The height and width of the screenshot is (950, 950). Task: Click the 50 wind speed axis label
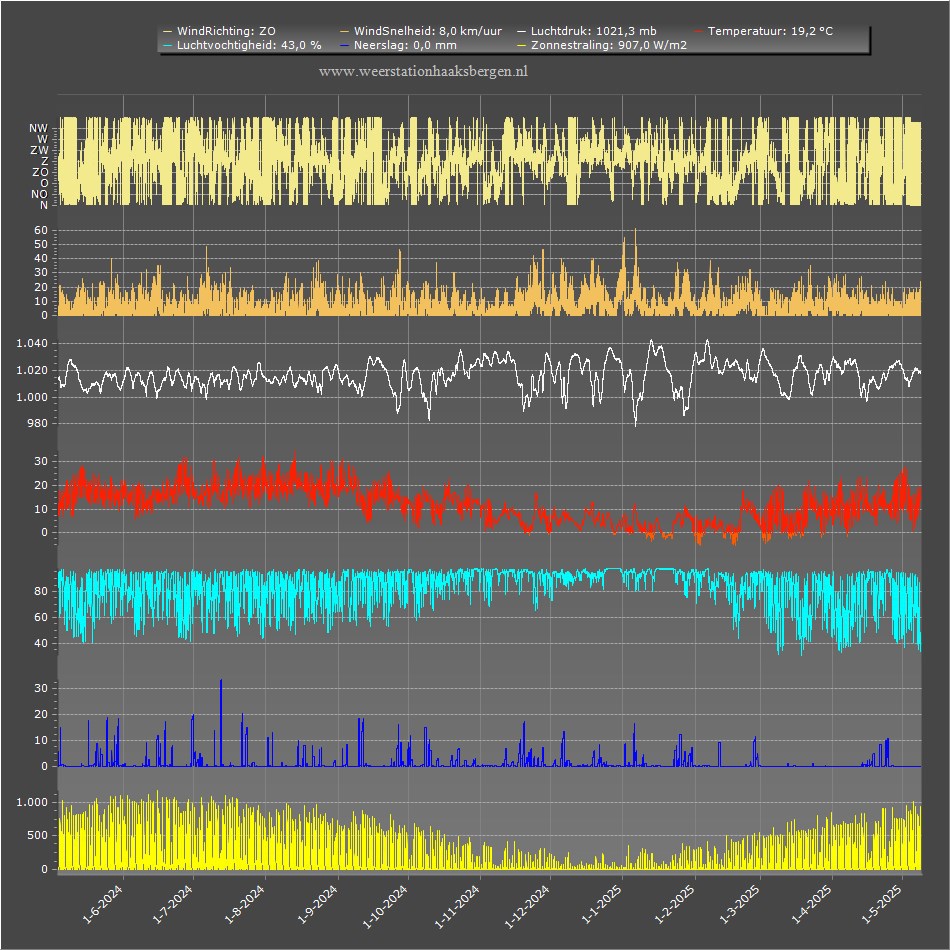(x=41, y=244)
